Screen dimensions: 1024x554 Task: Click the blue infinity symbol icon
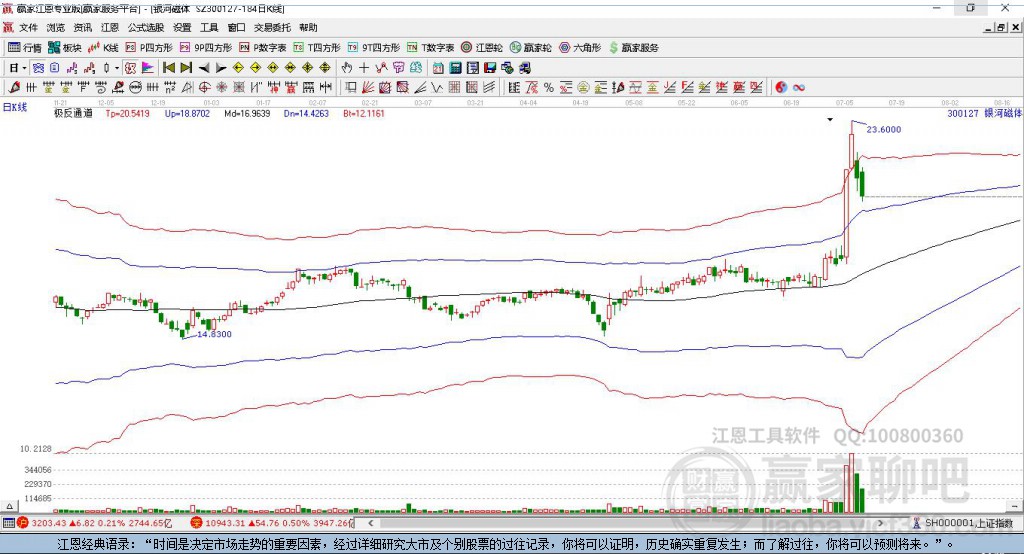(x=799, y=88)
